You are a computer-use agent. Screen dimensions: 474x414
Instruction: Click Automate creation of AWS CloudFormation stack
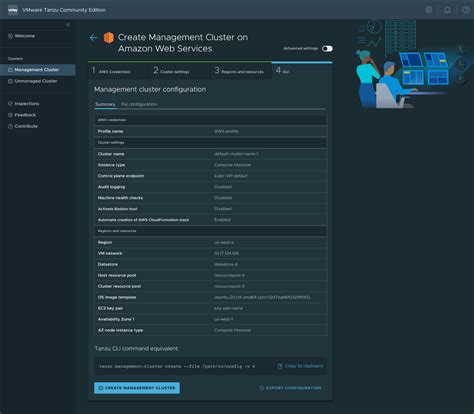pyautogui.click(x=143, y=220)
